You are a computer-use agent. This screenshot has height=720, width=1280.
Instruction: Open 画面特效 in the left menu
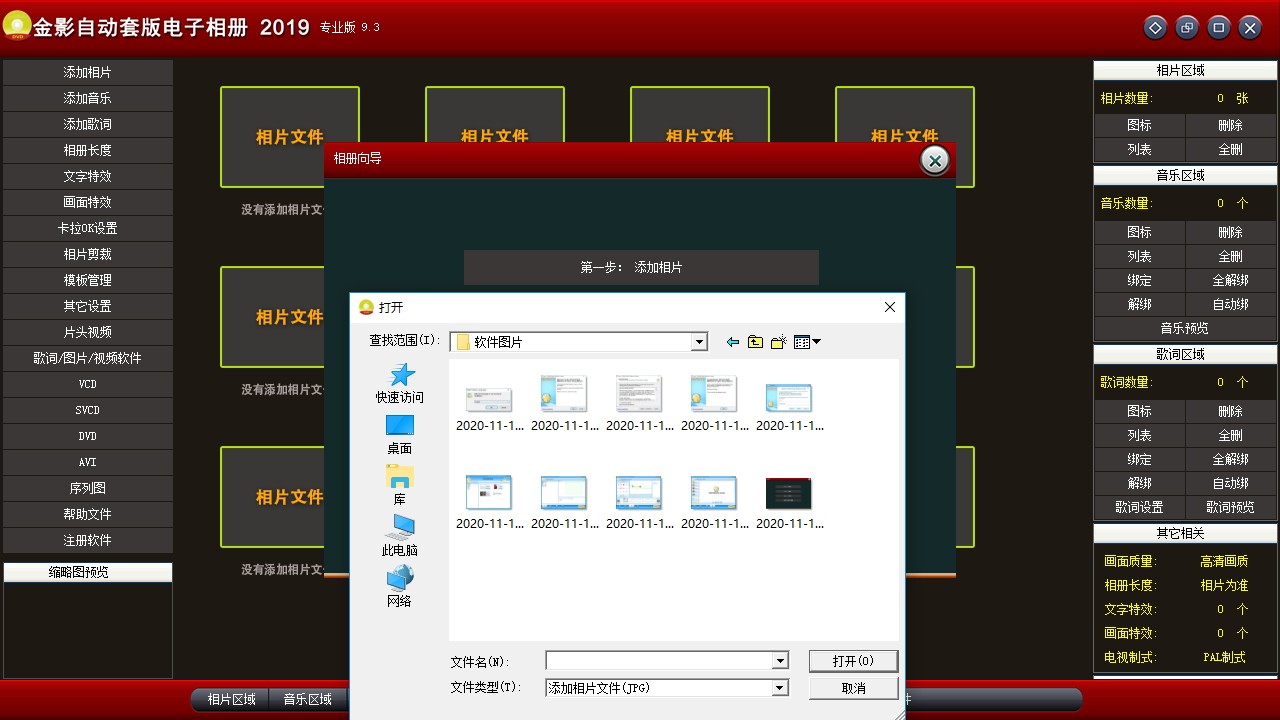[88, 202]
